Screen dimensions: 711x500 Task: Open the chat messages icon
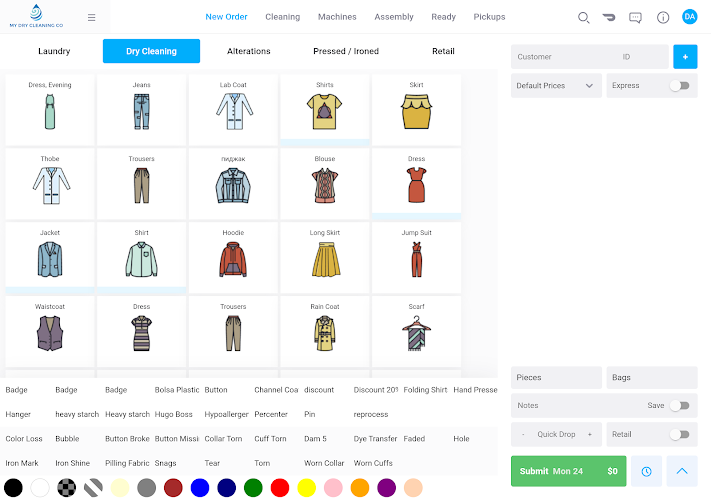click(635, 17)
